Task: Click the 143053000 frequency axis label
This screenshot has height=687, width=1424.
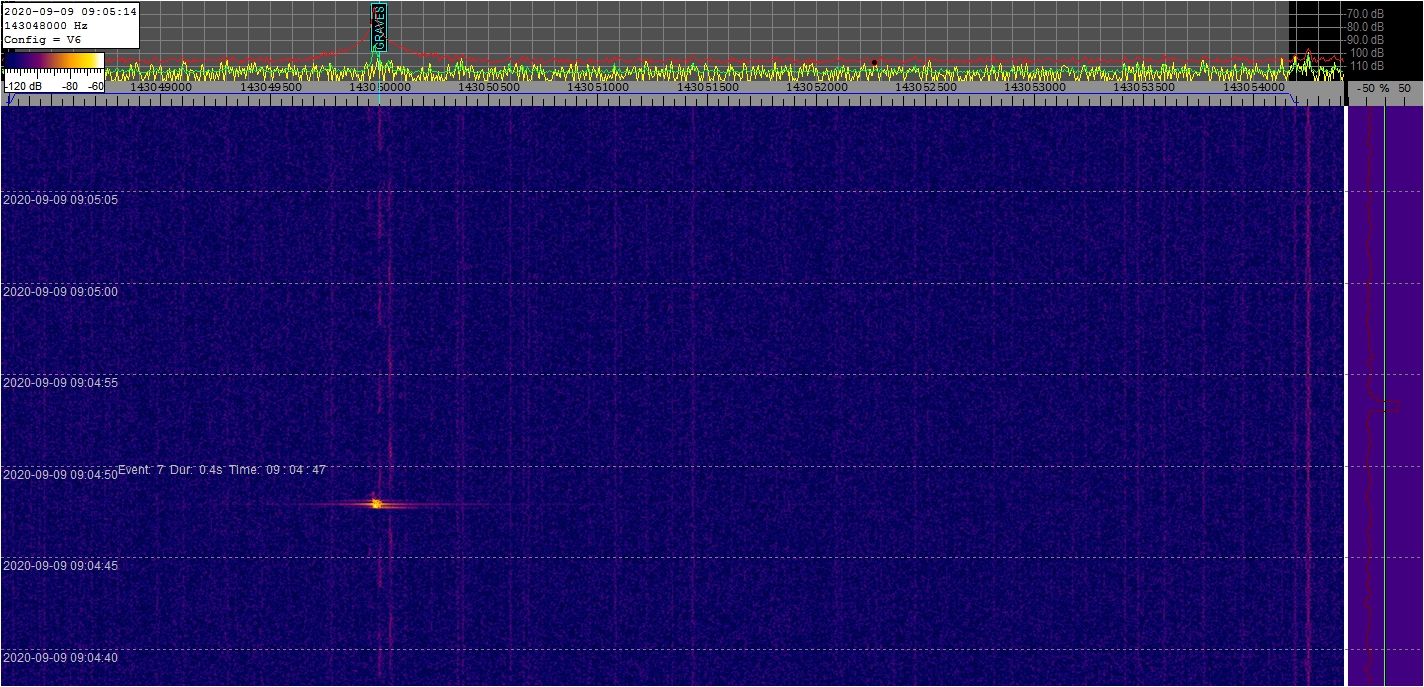Action: click(x=1036, y=87)
